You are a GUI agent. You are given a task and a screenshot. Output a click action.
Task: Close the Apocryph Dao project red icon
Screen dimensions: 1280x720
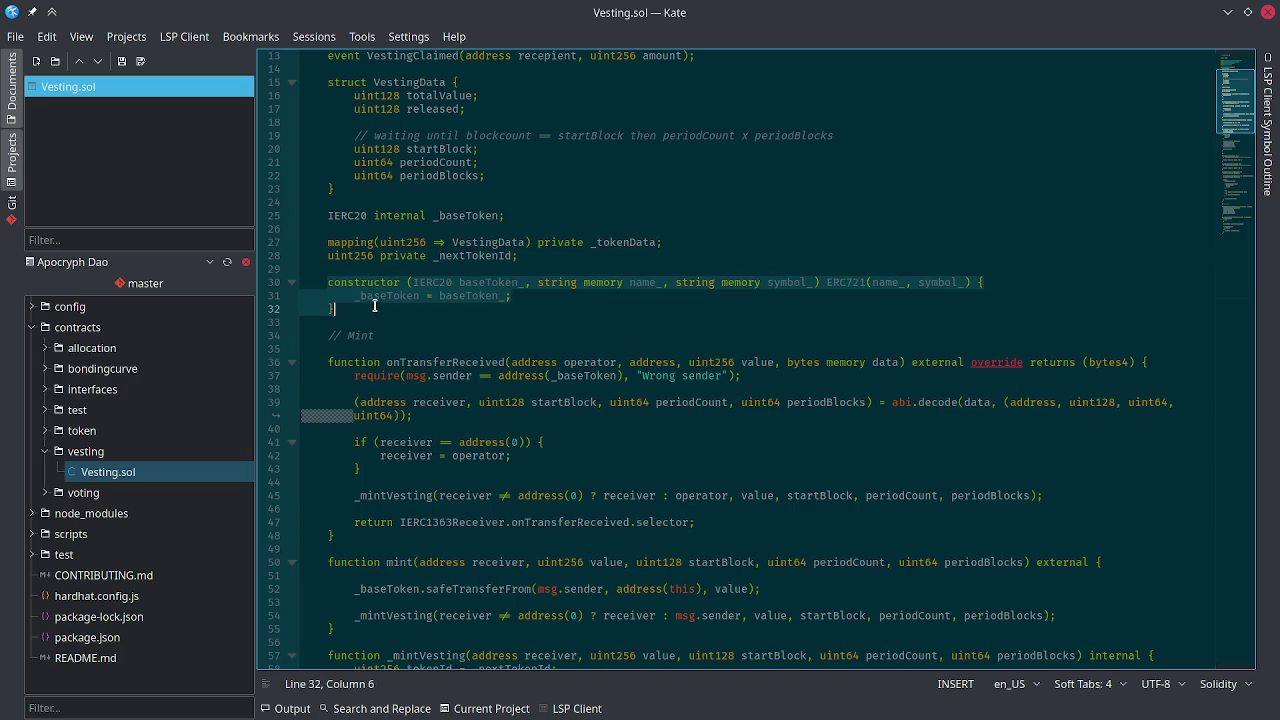246,262
